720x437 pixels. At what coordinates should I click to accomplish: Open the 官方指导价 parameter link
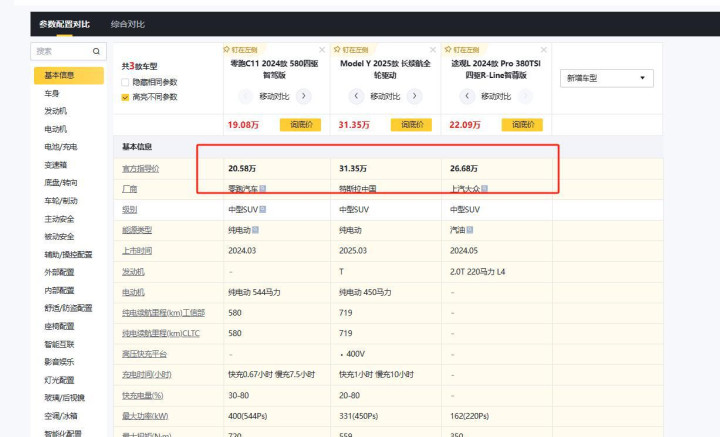(x=140, y=169)
